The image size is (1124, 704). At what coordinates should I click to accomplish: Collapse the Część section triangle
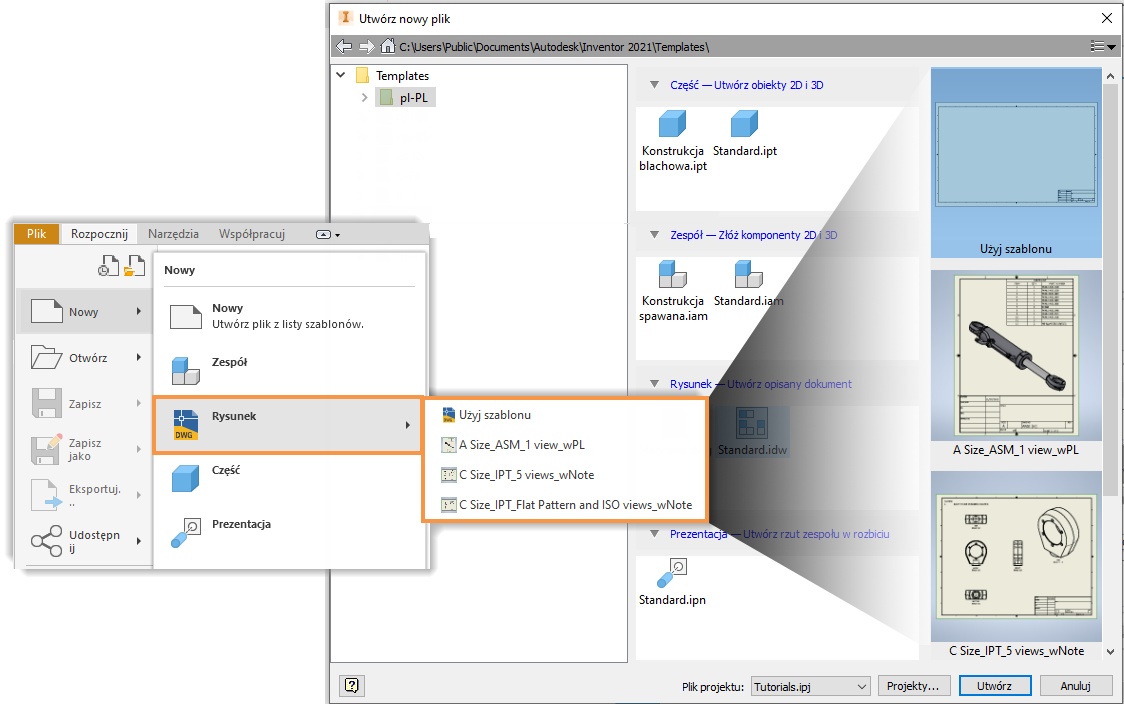[x=654, y=85]
